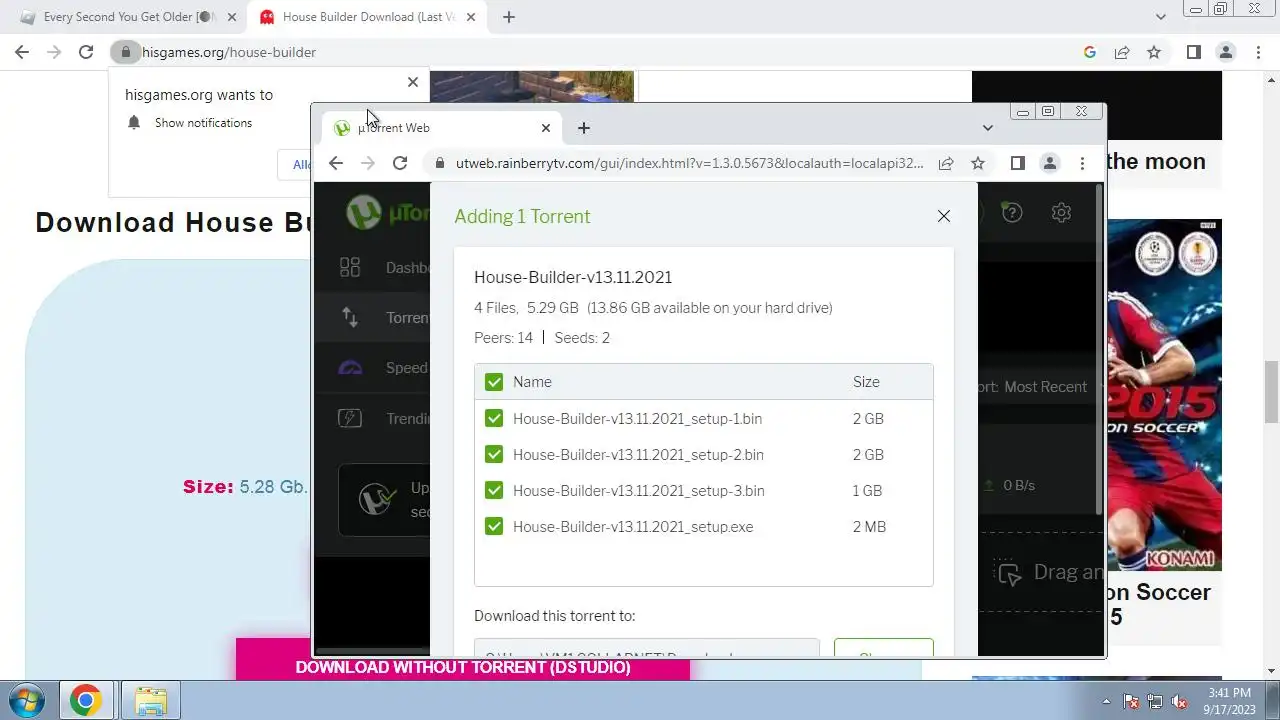Open profile icon in uTorrent window

(1050, 163)
